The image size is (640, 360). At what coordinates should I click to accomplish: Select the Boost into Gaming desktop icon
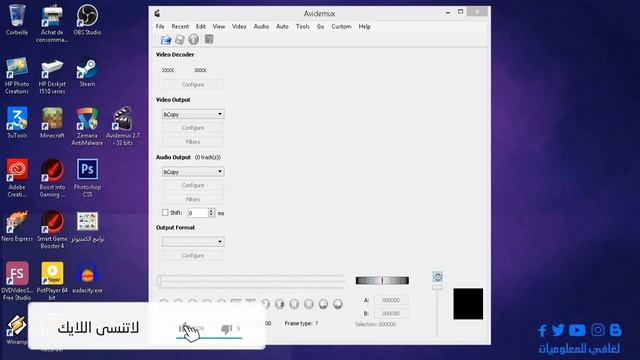[52, 178]
